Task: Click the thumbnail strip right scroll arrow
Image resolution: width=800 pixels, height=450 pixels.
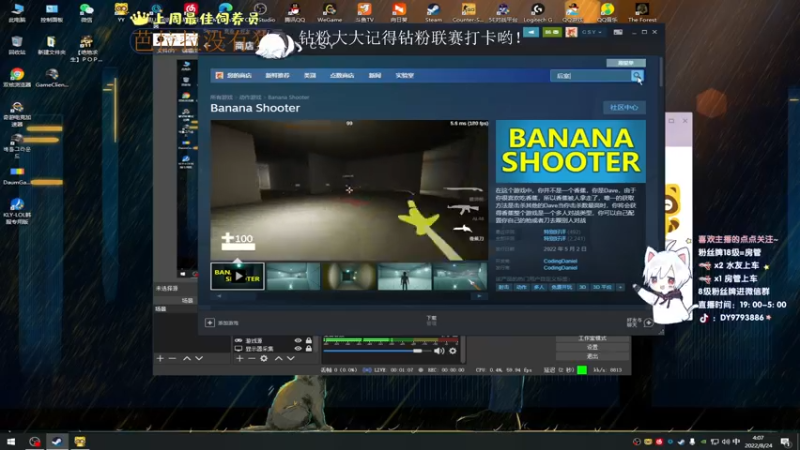Action: pyautogui.click(x=479, y=296)
